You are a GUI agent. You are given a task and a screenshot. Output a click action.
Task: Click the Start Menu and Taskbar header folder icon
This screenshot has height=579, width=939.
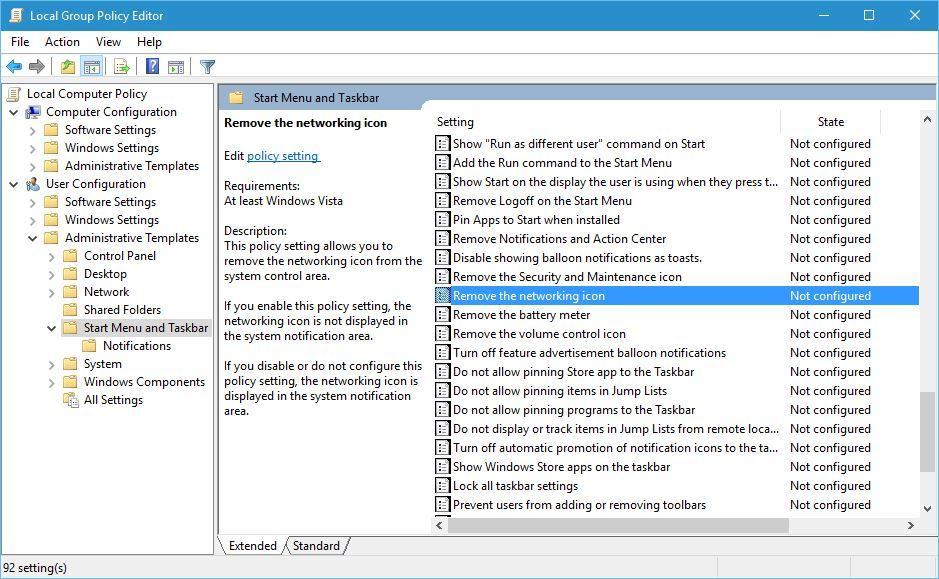(236, 98)
